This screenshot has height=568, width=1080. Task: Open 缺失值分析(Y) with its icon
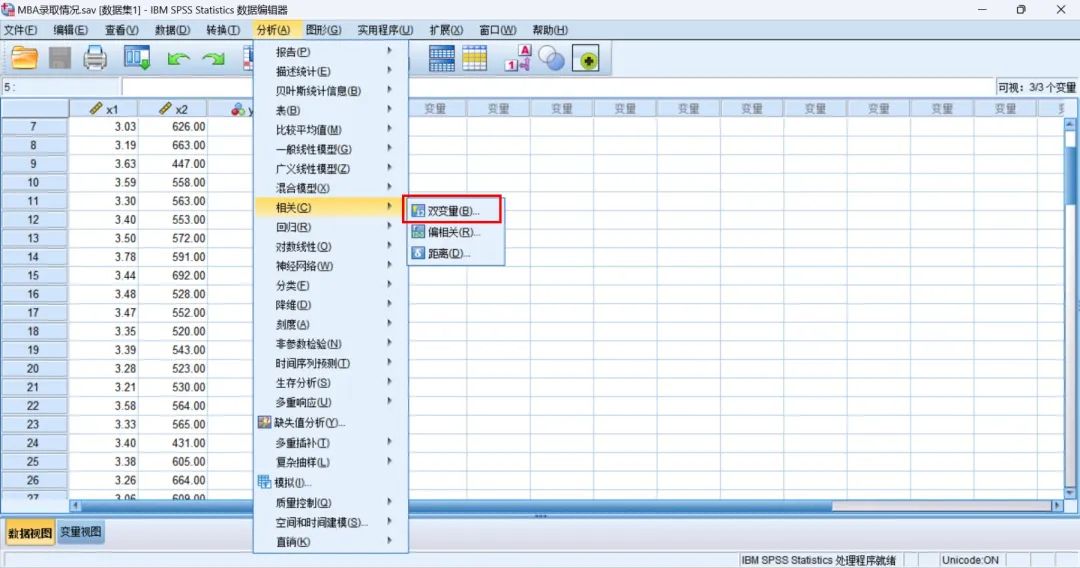pyautogui.click(x=301, y=423)
